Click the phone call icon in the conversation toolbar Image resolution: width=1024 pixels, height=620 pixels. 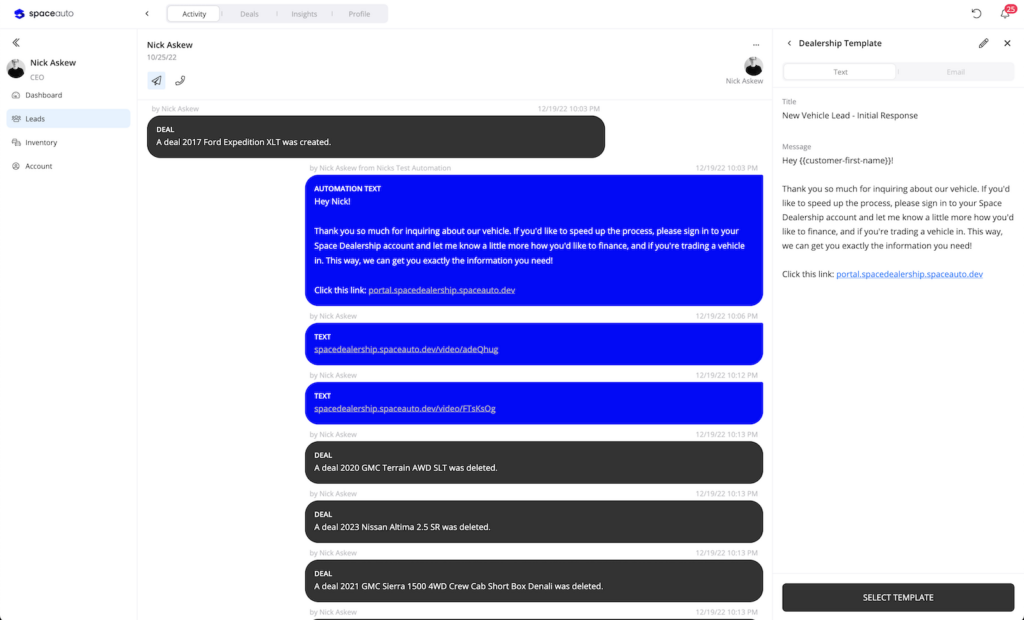pos(180,80)
